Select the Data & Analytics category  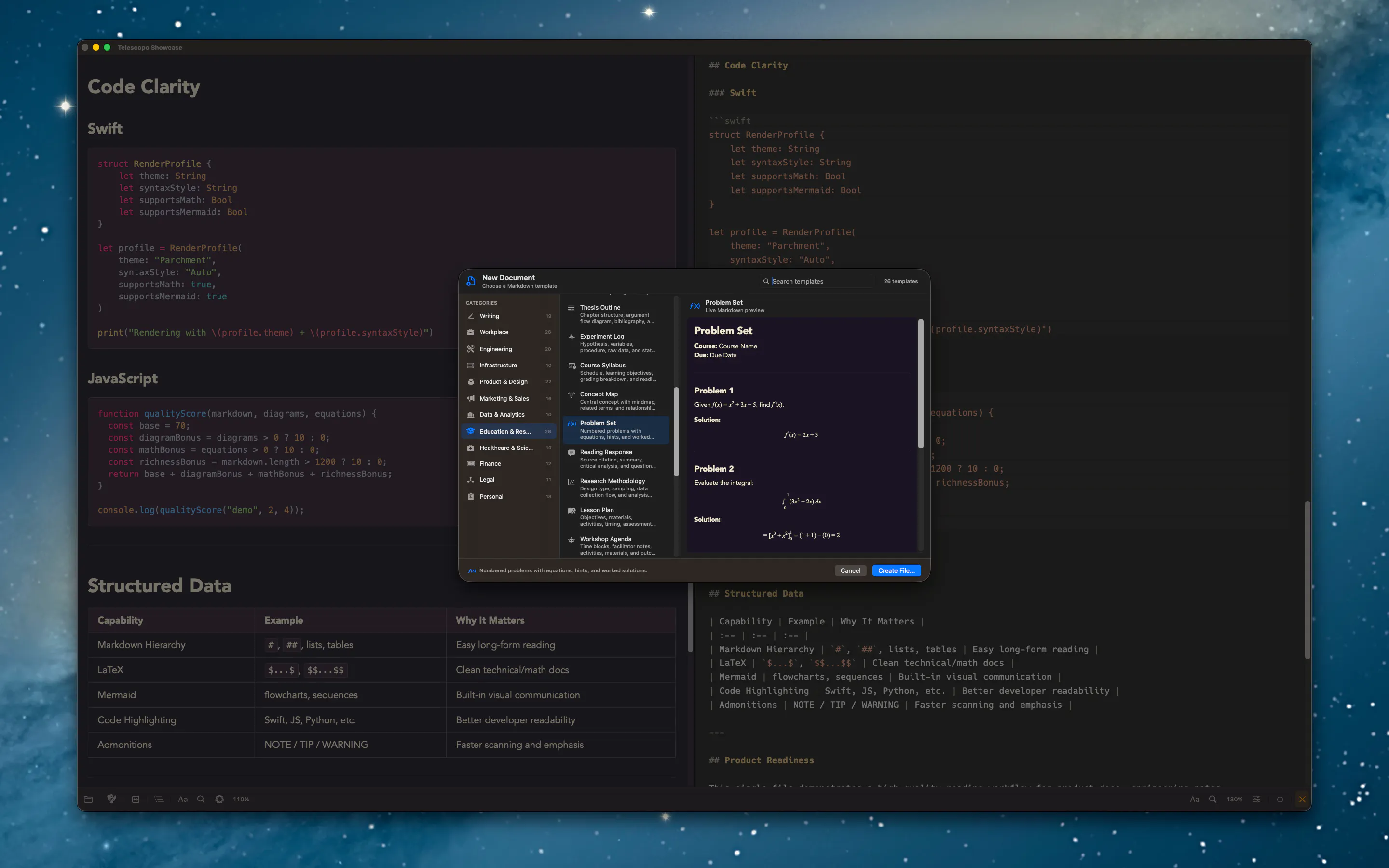tap(509, 415)
